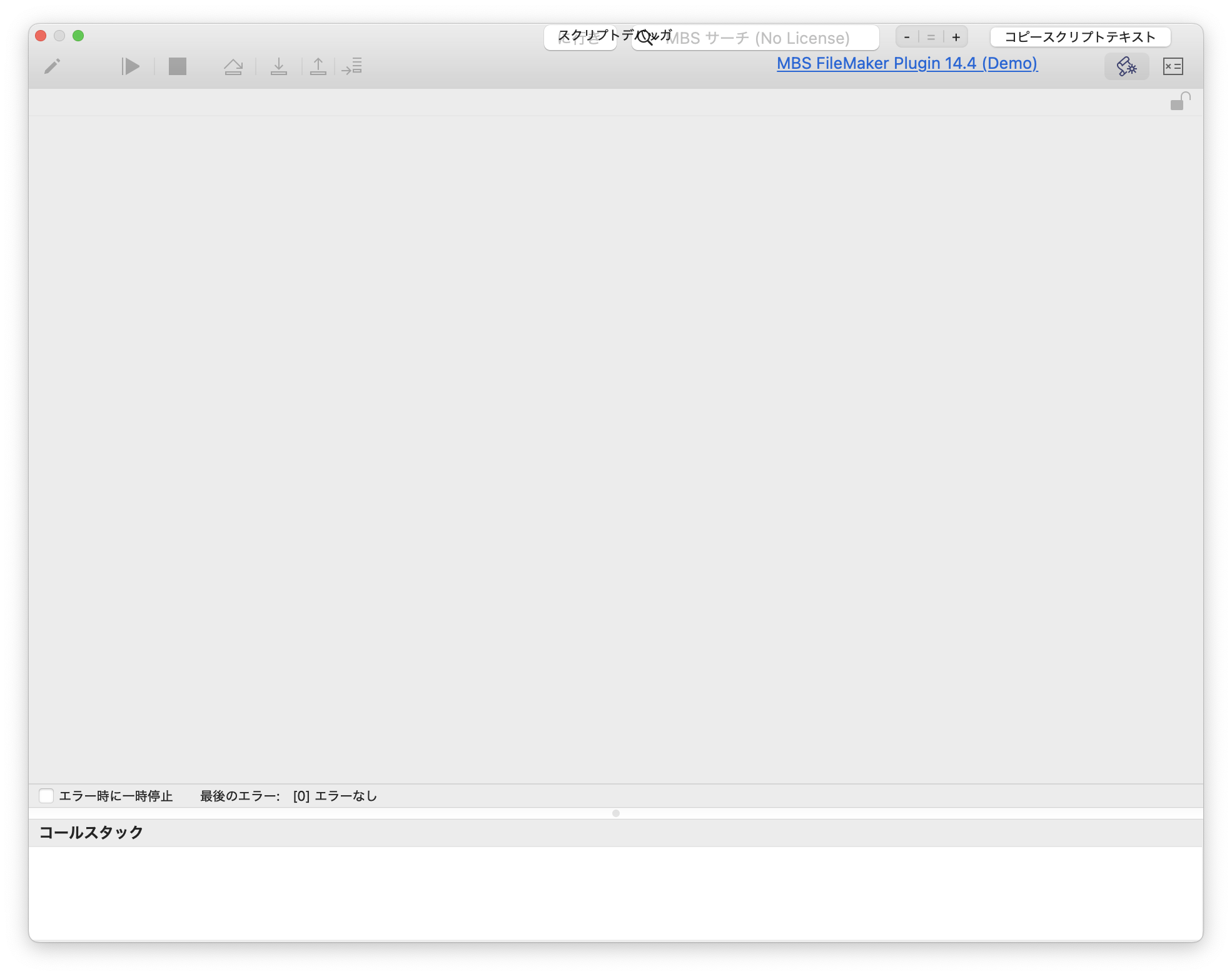Open the Data Viewer icon
Viewport: 1232px width, 976px height.
[1173, 66]
